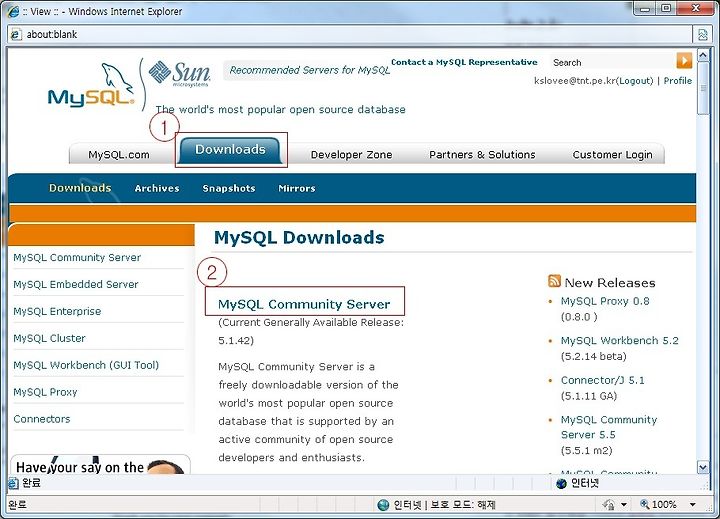Click the vertical scrollbar thumb
The width and height of the screenshot is (720, 519).
pos(703,88)
